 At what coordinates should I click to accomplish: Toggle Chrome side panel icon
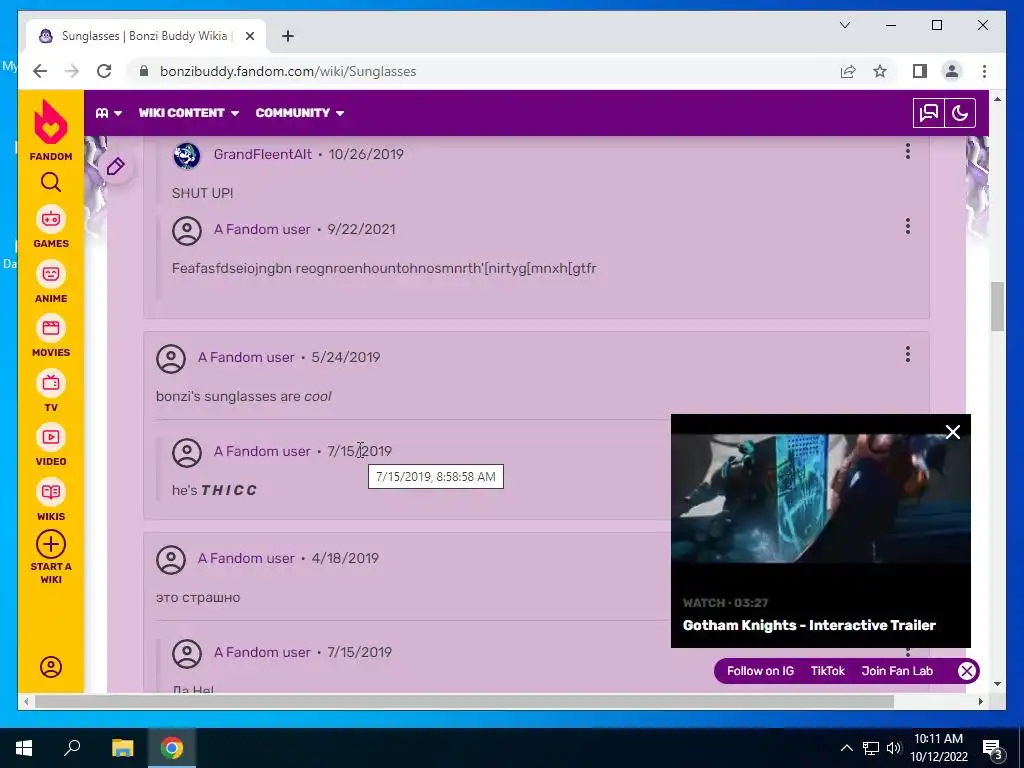920,71
